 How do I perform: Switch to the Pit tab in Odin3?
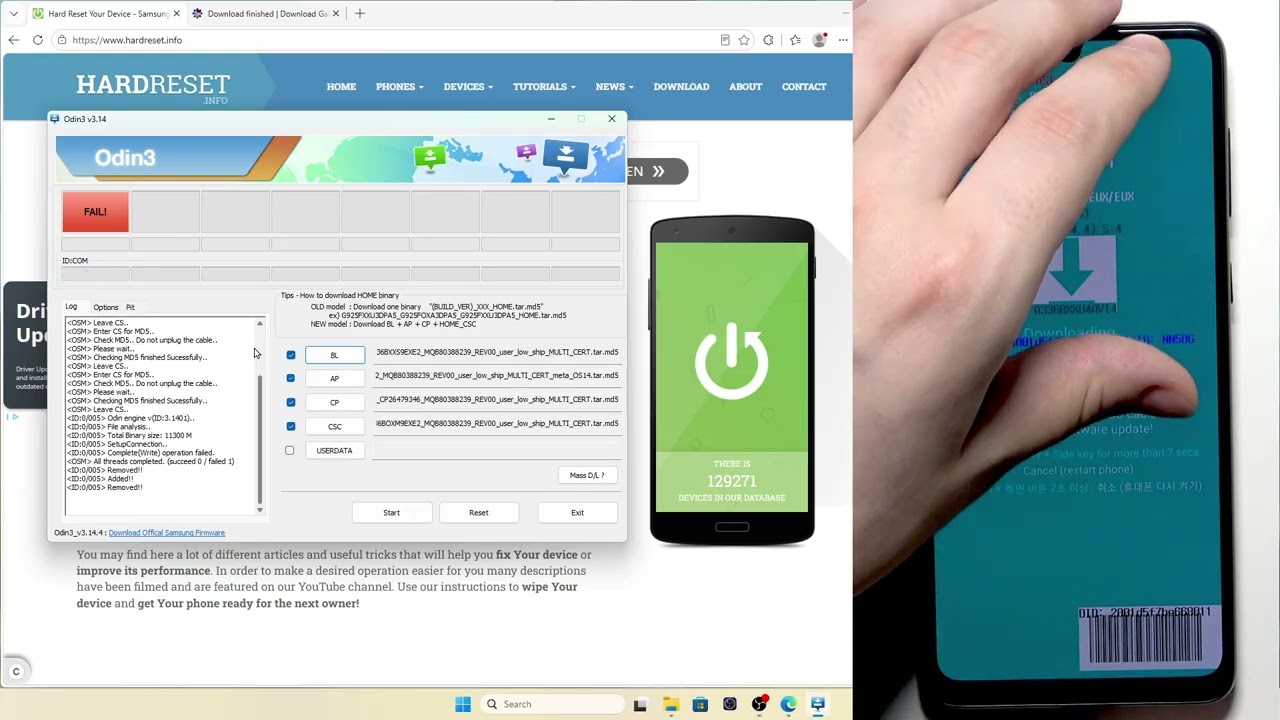point(130,307)
